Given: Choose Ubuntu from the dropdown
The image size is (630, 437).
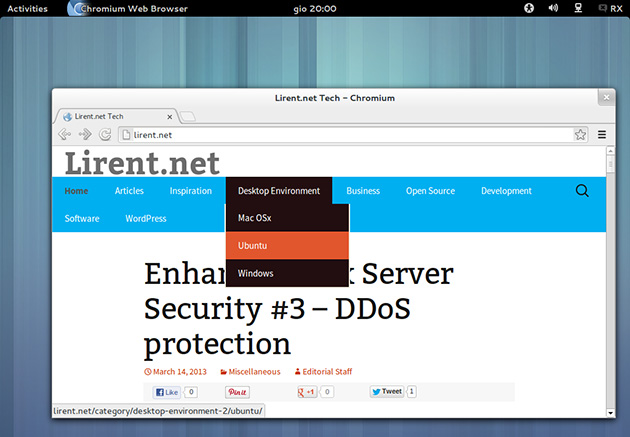Looking at the screenshot, I should (287, 245).
